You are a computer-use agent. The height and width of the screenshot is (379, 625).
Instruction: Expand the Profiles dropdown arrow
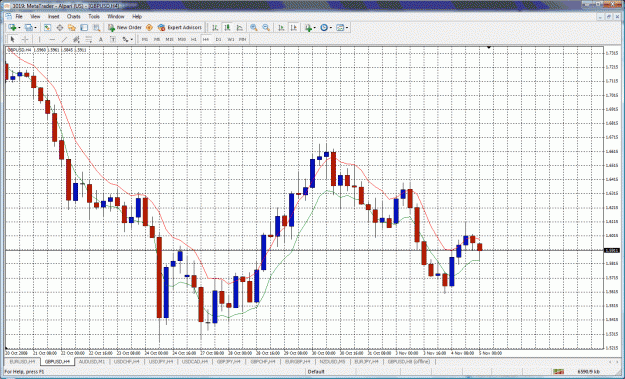pos(35,27)
